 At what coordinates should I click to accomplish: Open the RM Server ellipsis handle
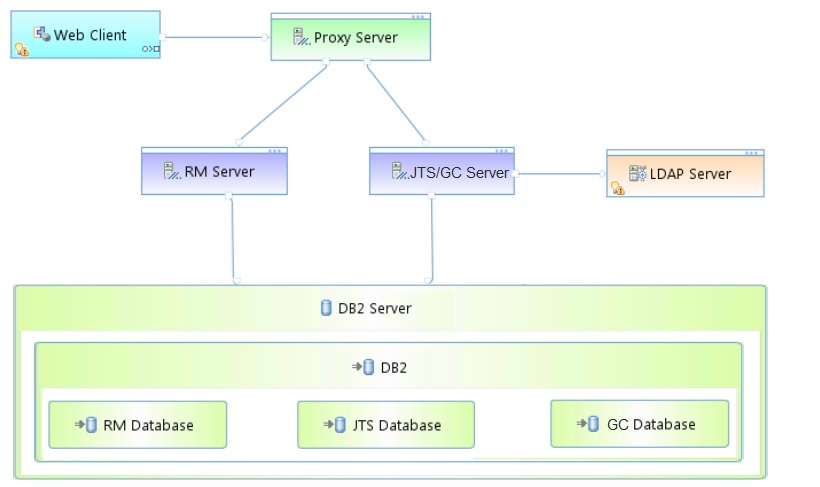coord(275,151)
